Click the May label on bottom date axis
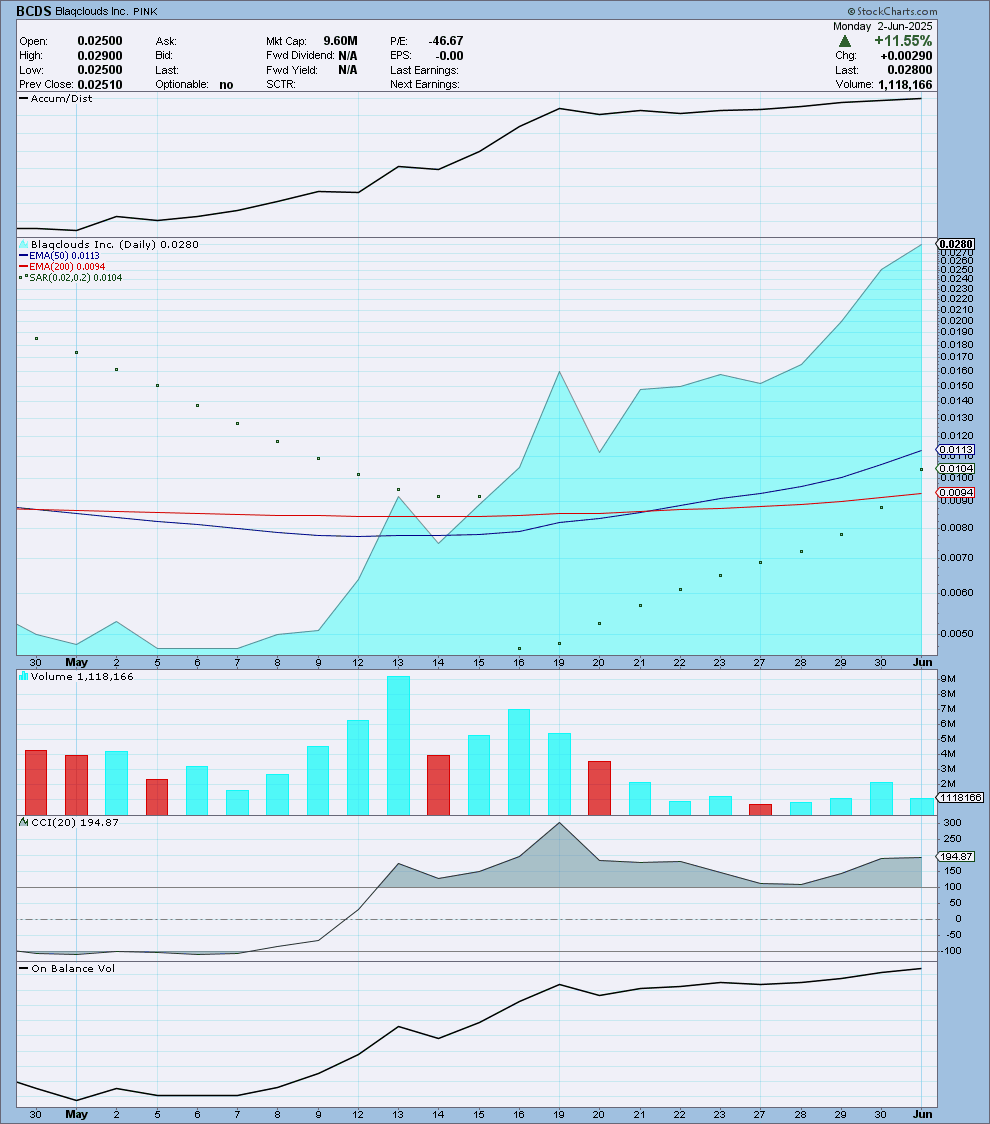Image resolution: width=990 pixels, height=1124 pixels. 77,1115
